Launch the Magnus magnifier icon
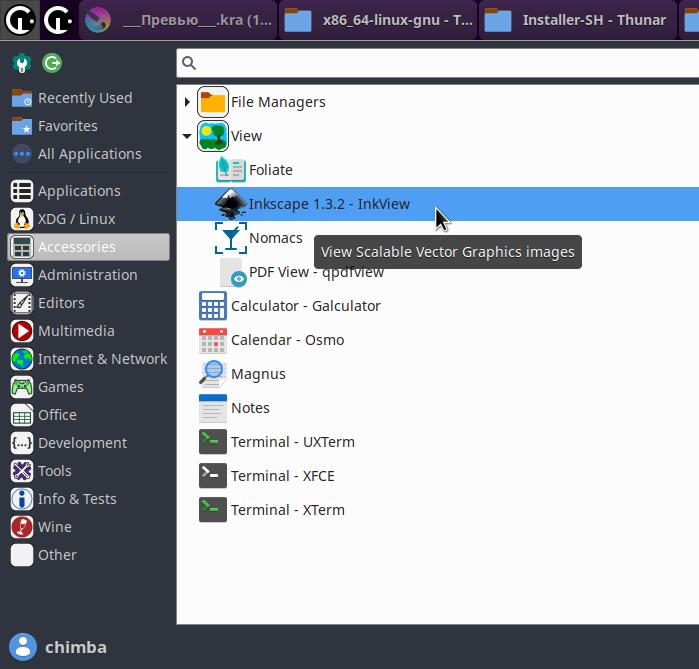 (213, 373)
